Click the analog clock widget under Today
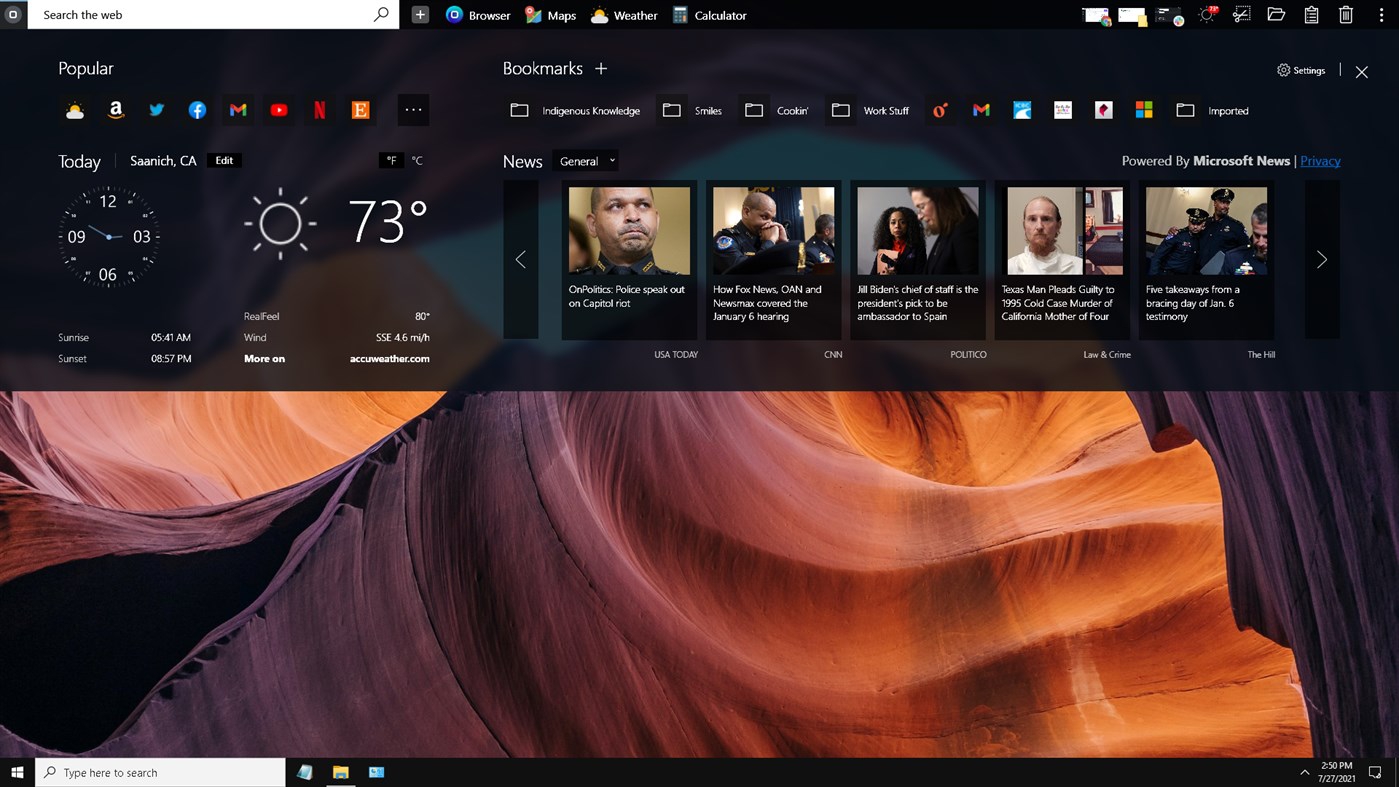 pyautogui.click(x=108, y=237)
